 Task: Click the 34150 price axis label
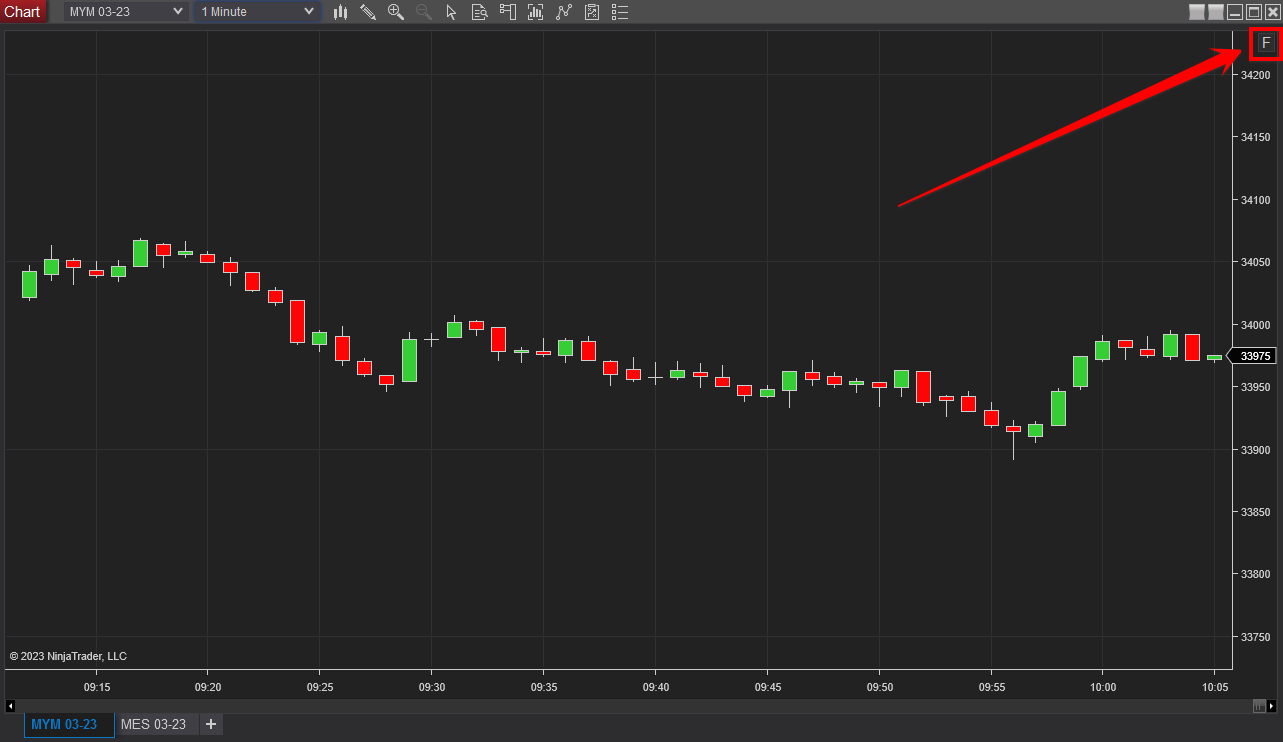pyautogui.click(x=1254, y=137)
